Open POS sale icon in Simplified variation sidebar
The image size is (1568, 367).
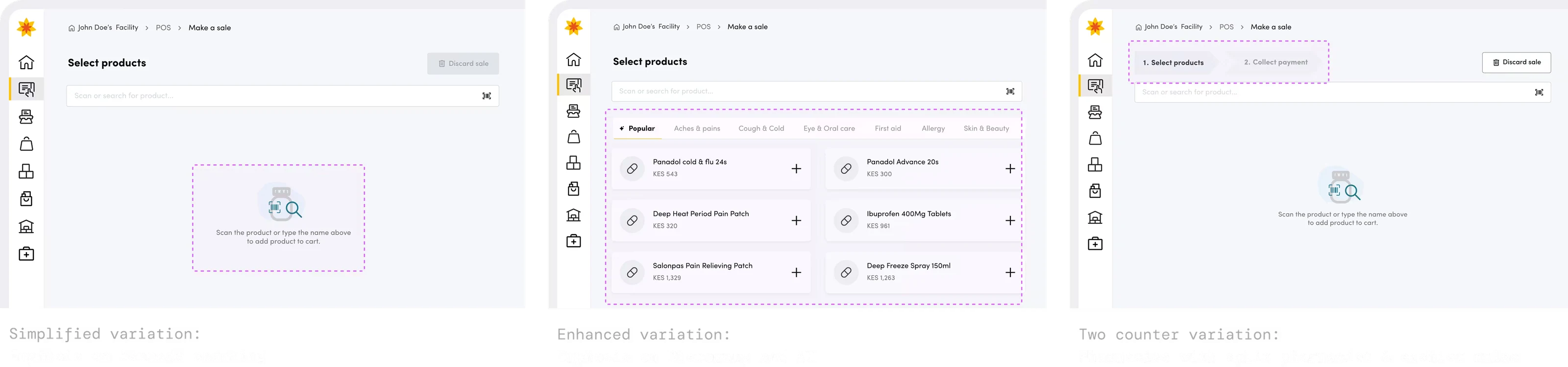coord(26,90)
